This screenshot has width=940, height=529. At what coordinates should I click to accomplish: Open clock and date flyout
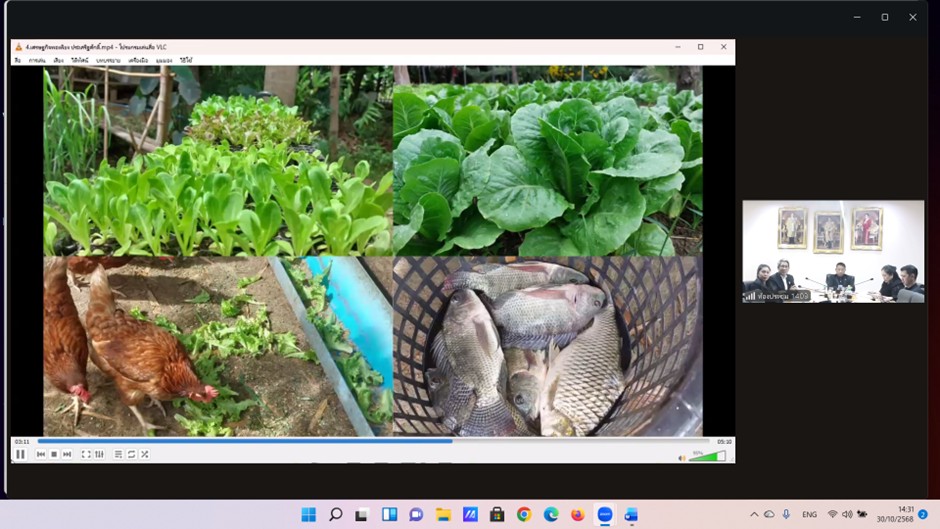pos(898,514)
